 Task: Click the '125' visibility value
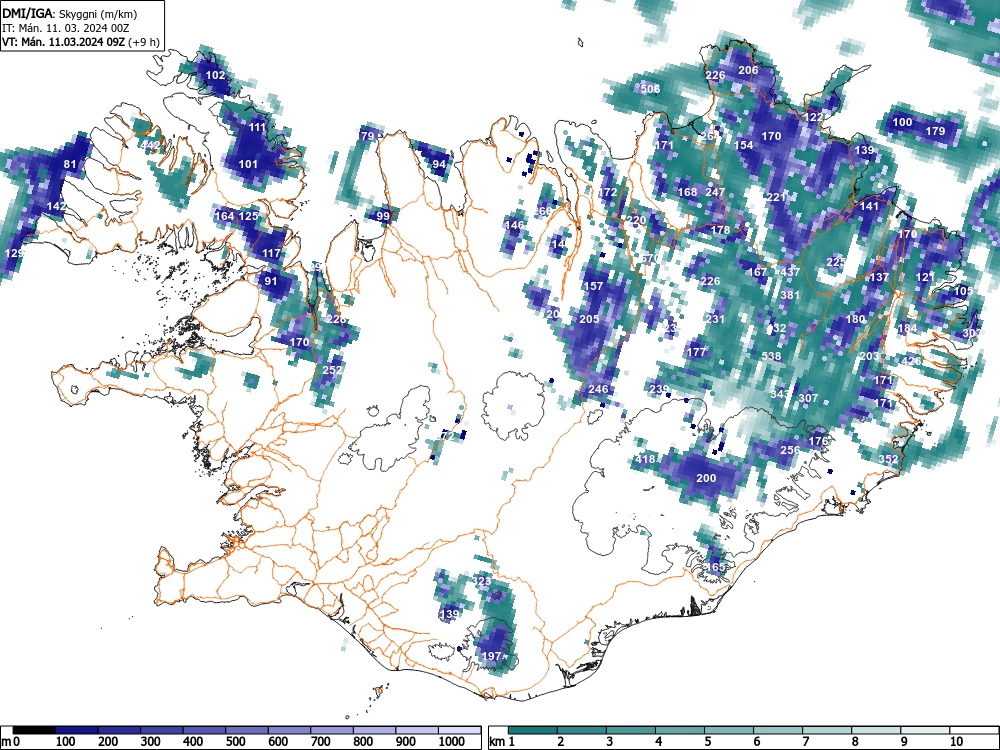[x=249, y=216]
